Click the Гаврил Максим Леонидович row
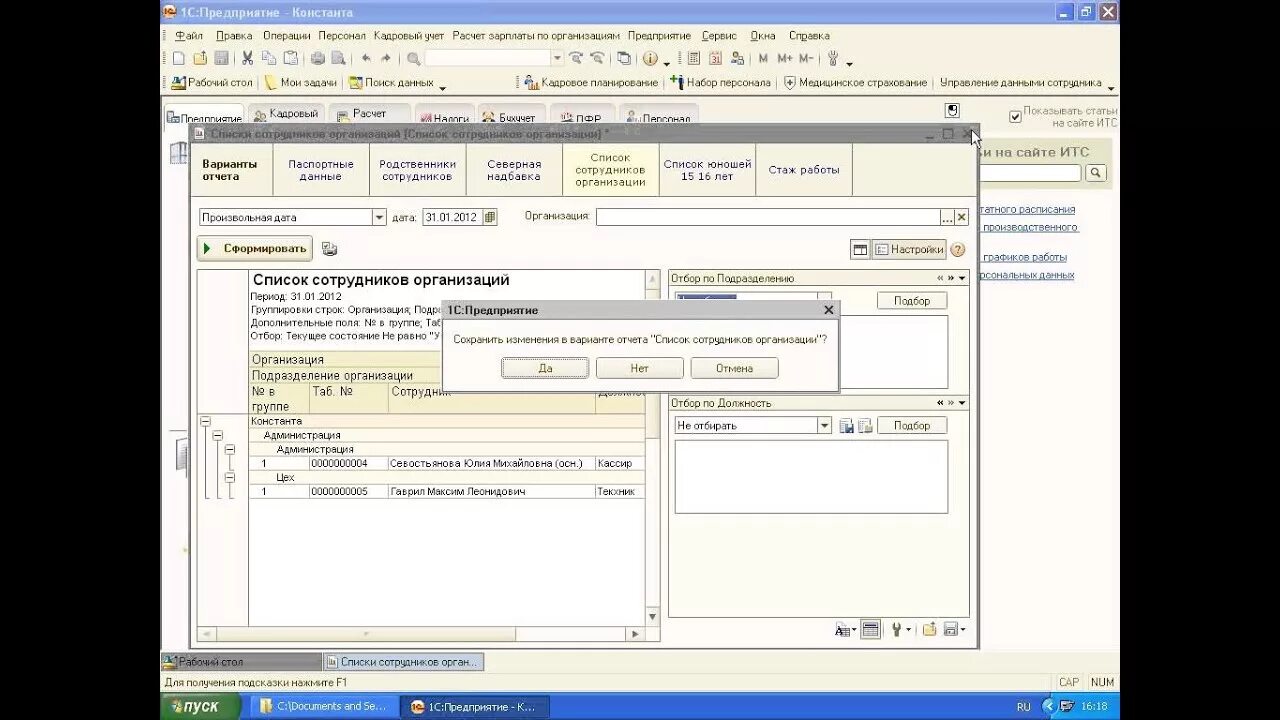Screen dimensions: 1280x720 [447, 491]
